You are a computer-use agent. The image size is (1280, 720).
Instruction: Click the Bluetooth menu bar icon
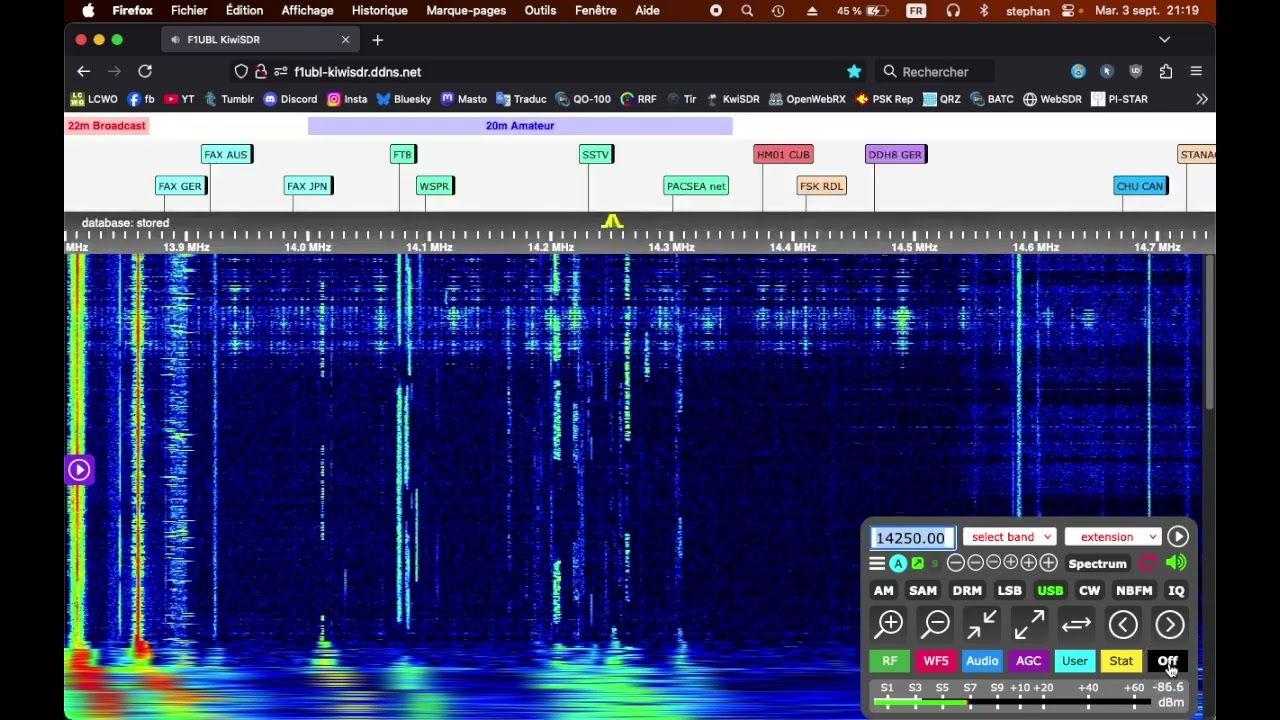983,11
